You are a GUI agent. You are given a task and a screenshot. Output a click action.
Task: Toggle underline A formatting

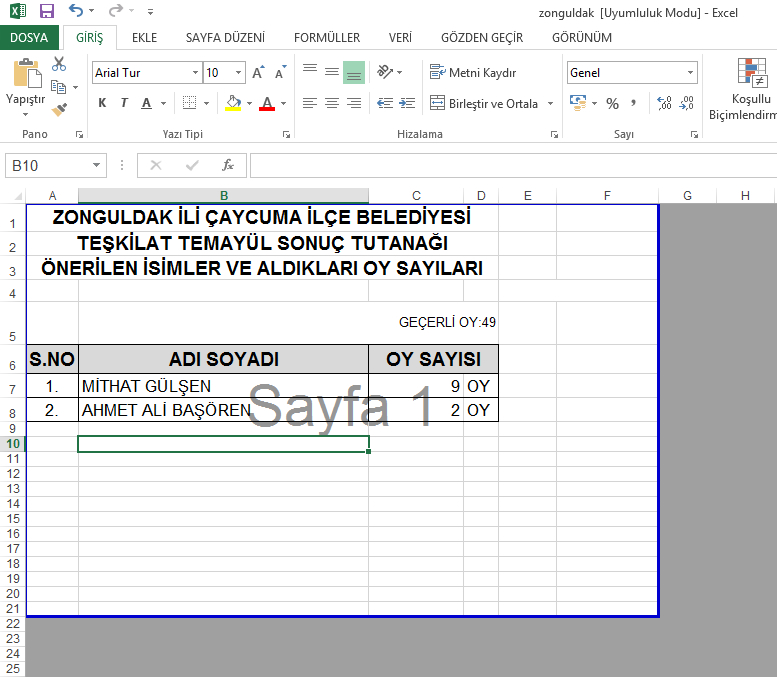tap(146, 103)
